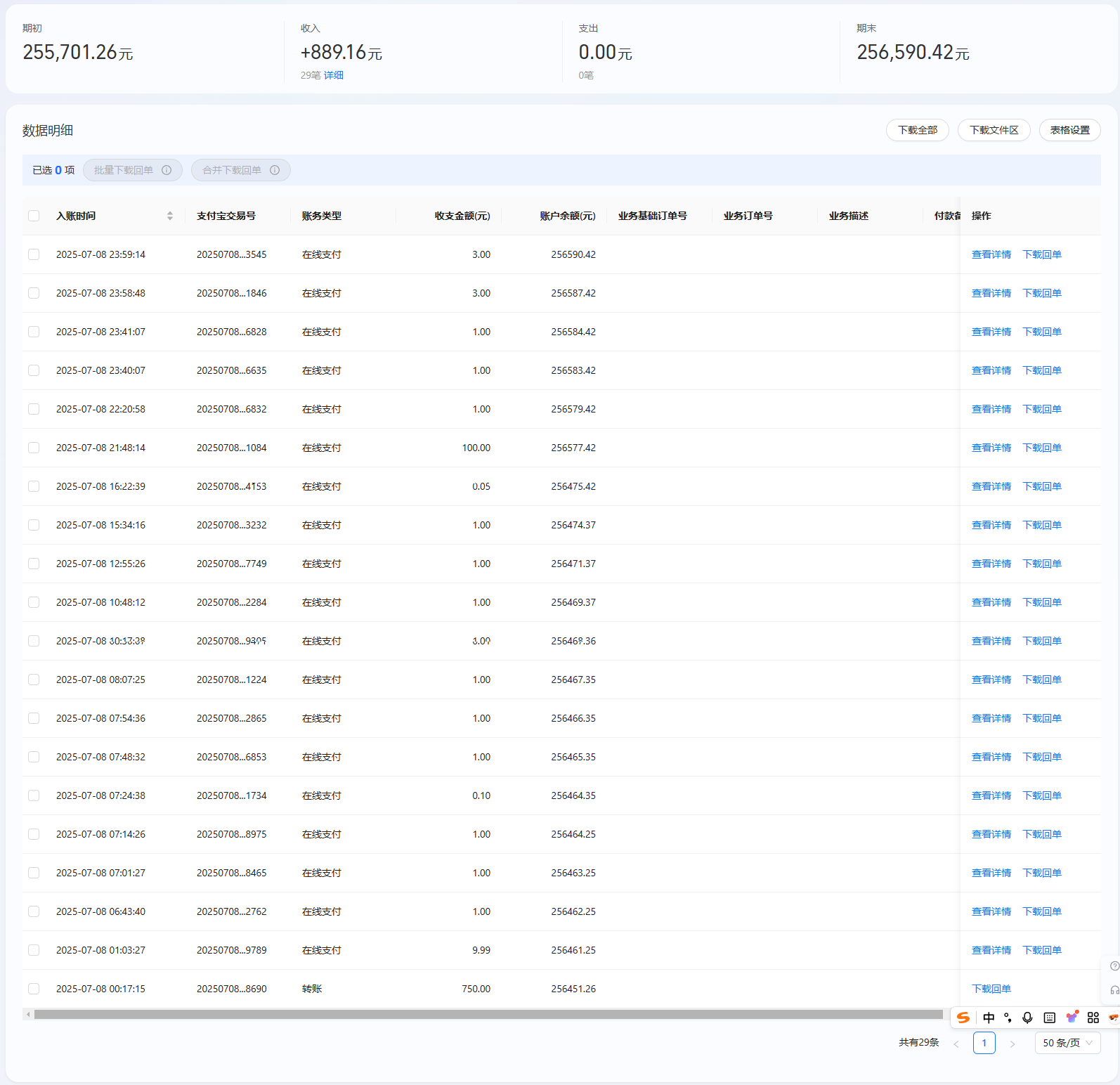Open the Sogou skin shirt icon

(x=1072, y=1017)
